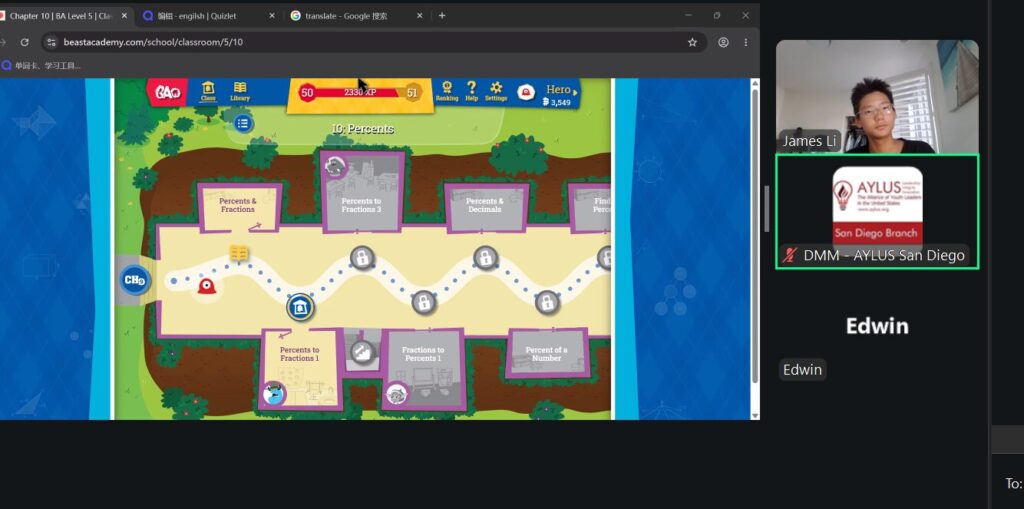Click the 3,549 coin balance

556,103
